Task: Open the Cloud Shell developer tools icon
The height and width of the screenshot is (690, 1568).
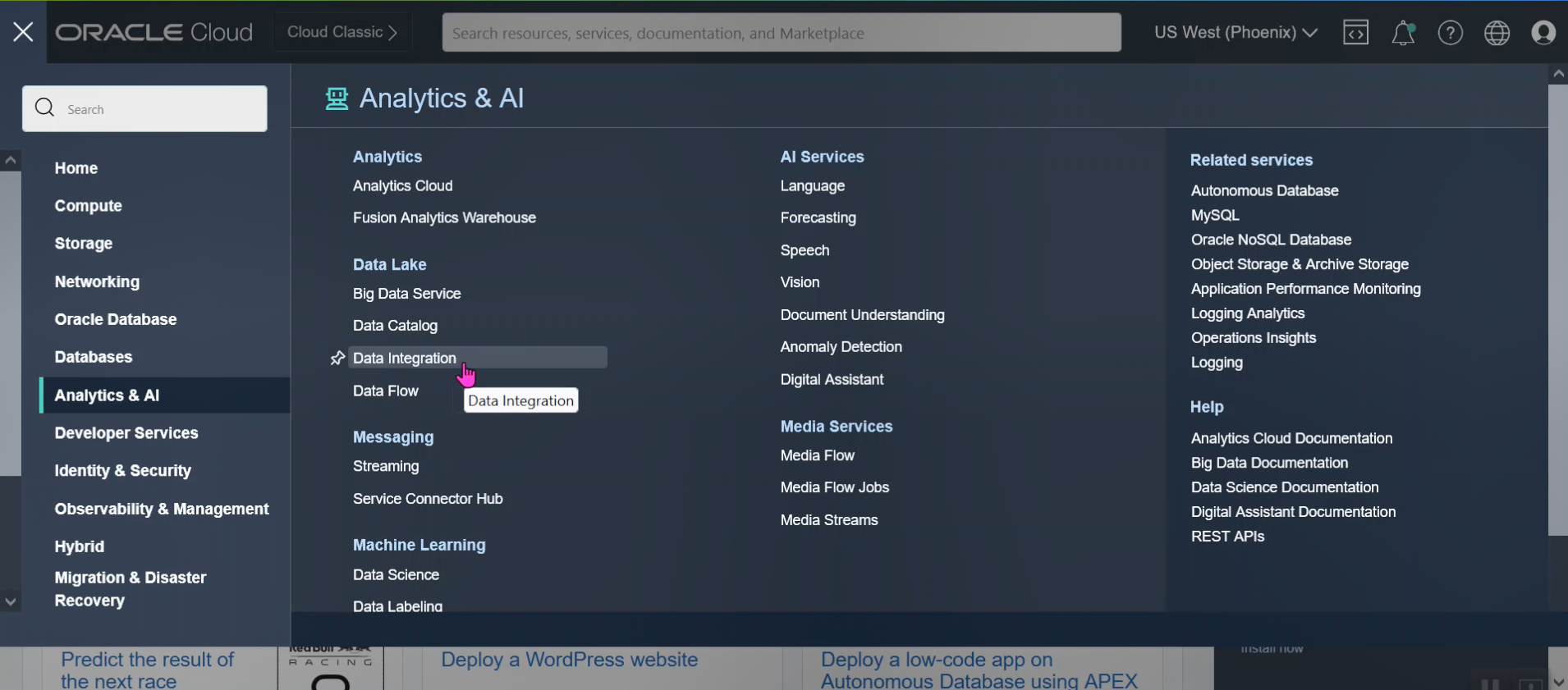Action: [1355, 33]
